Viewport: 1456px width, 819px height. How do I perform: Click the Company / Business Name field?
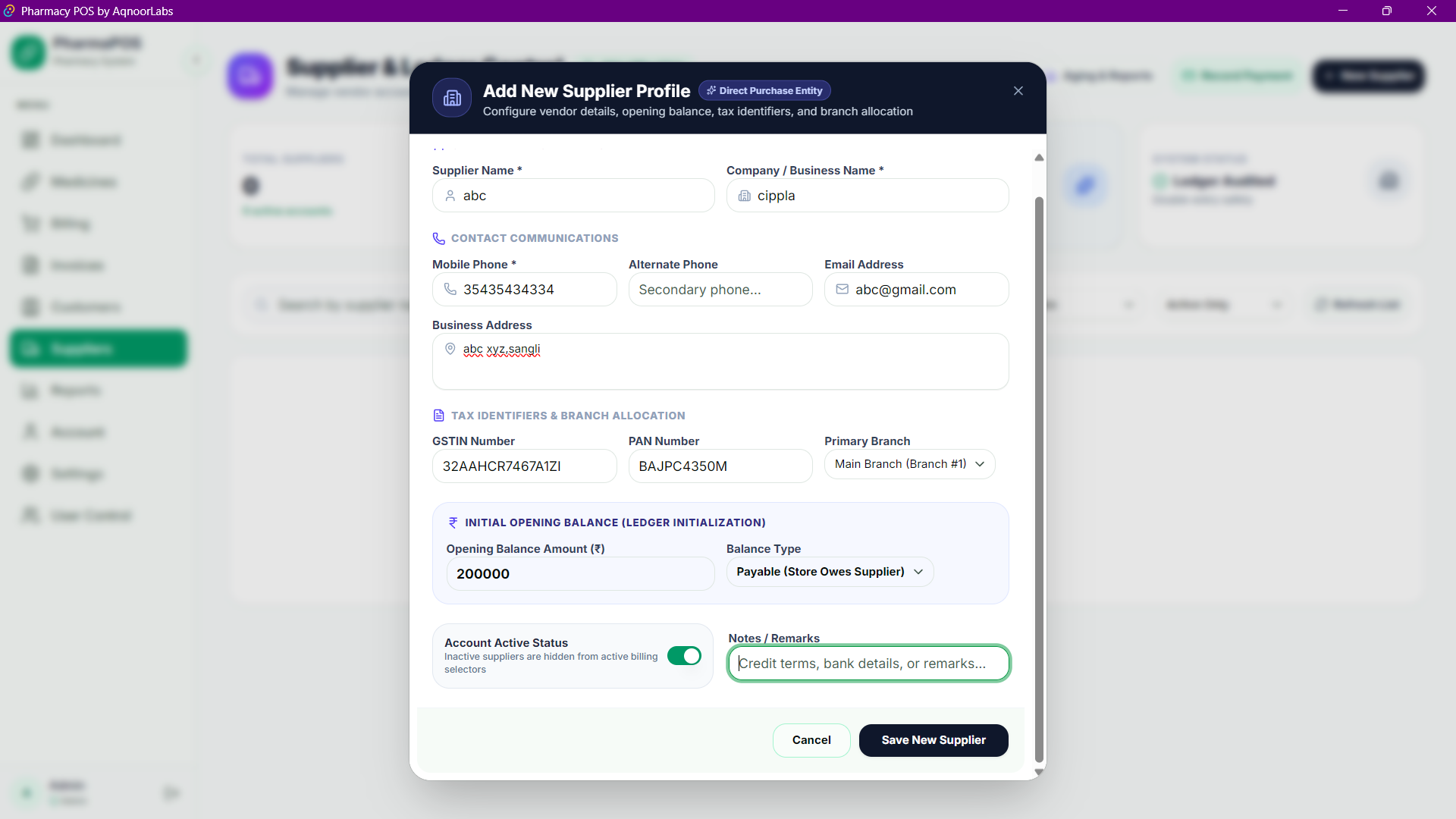868,196
